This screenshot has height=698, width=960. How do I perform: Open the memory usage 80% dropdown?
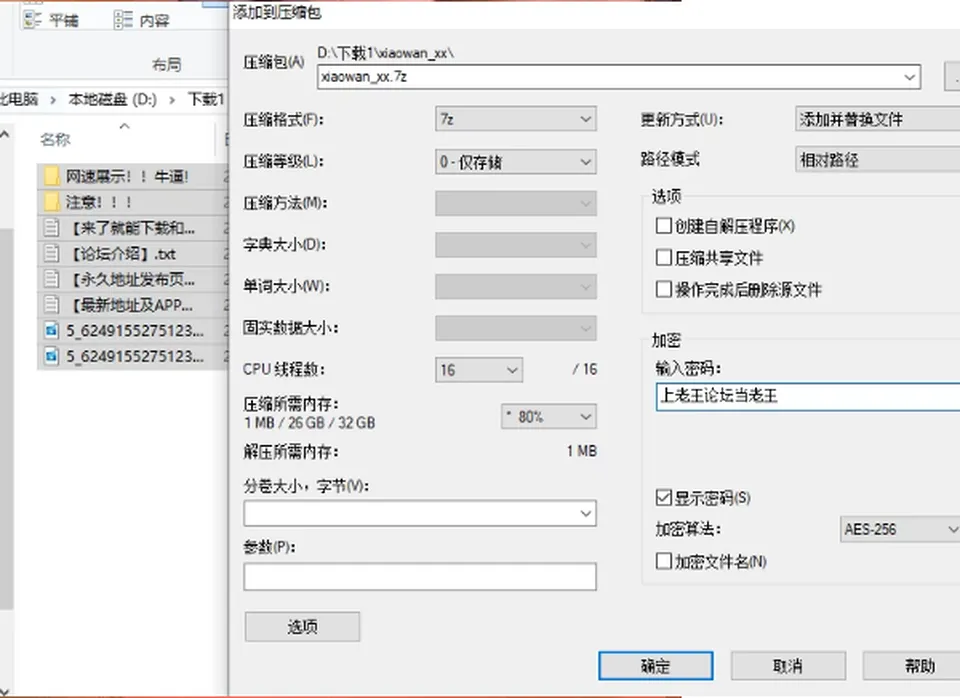pos(549,416)
